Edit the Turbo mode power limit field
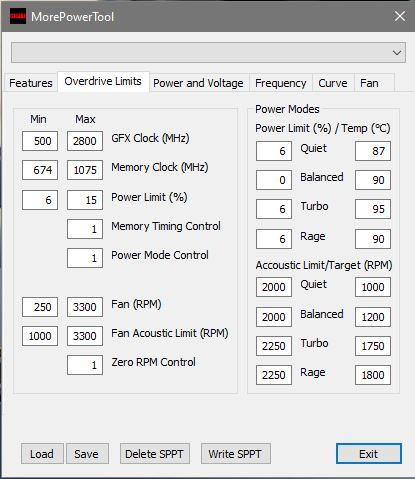 274,209
